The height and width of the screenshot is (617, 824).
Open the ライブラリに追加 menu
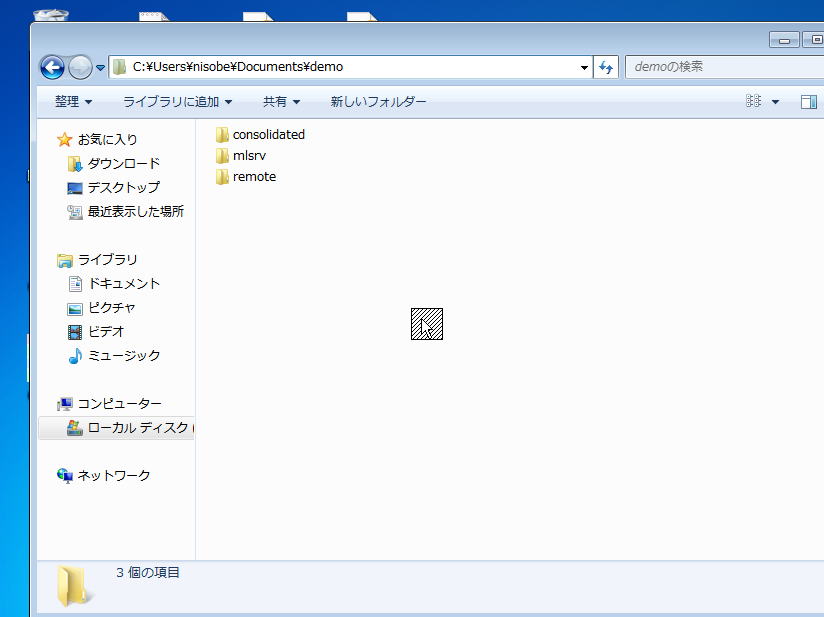click(x=177, y=102)
